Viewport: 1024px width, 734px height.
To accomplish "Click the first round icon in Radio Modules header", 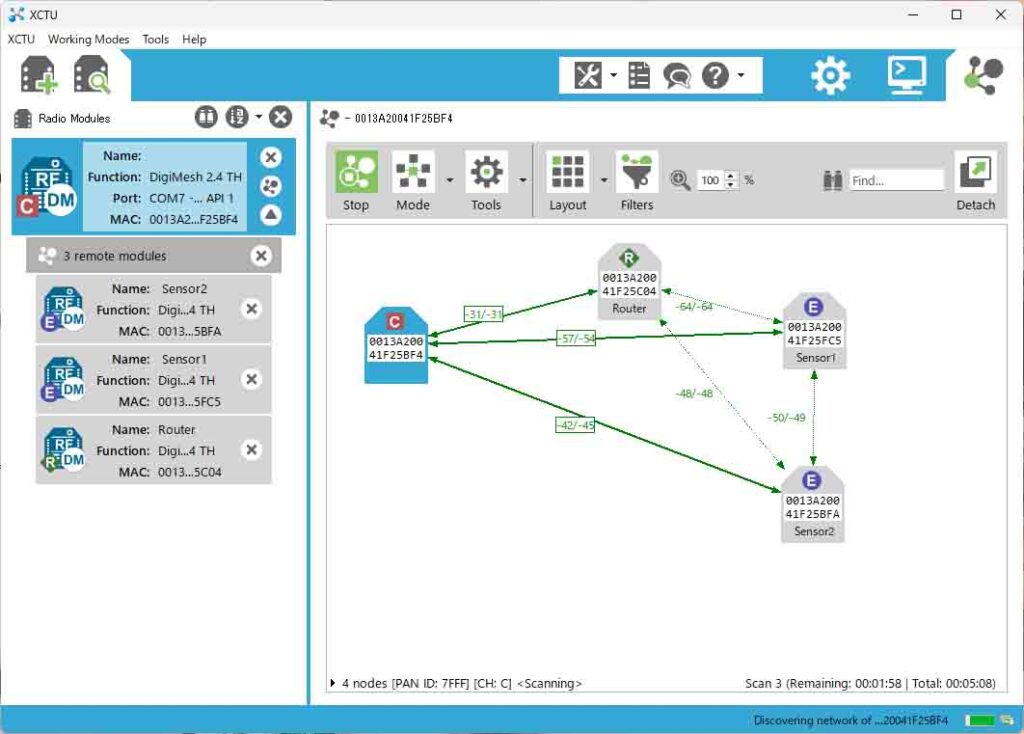I will [x=206, y=118].
